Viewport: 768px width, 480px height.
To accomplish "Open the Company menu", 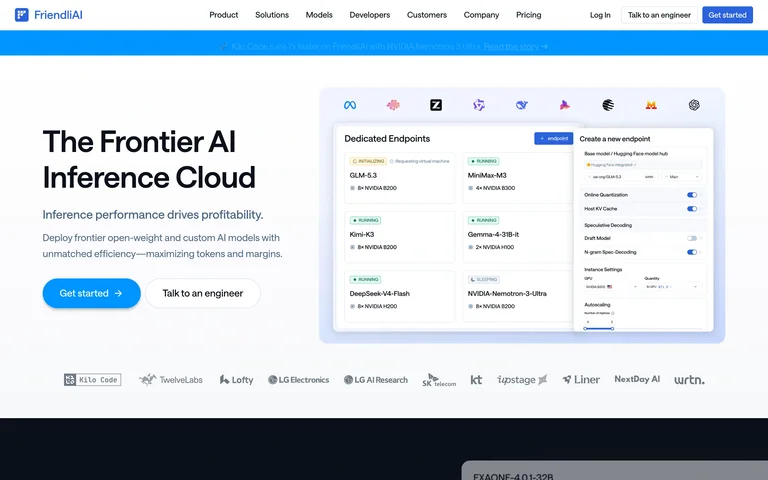I will pyautogui.click(x=481, y=15).
